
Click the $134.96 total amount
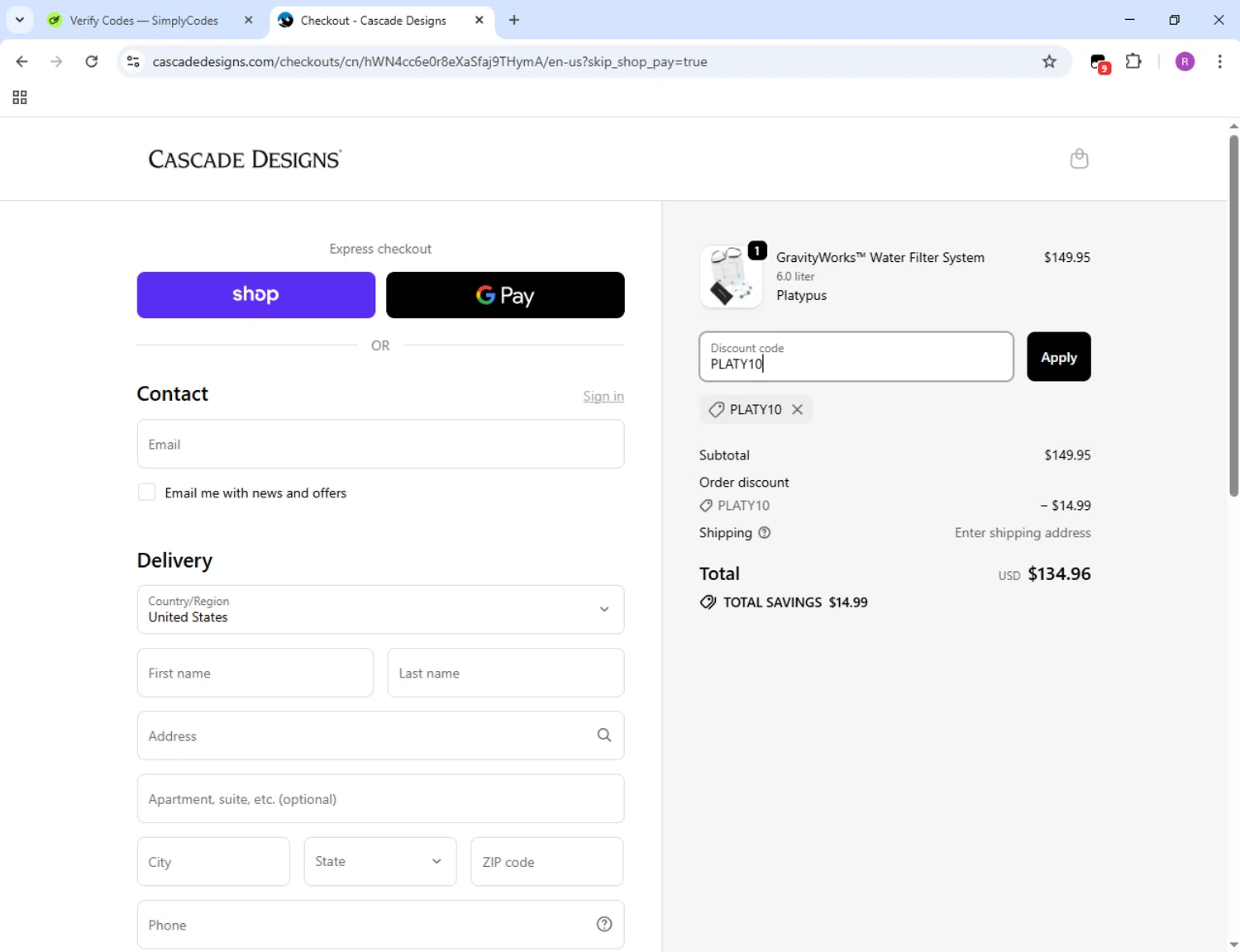tap(1059, 574)
